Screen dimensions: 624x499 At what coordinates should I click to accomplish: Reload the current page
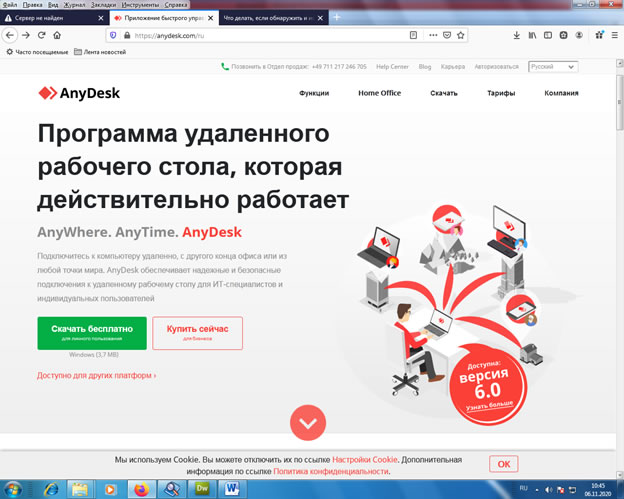[41, 35]
